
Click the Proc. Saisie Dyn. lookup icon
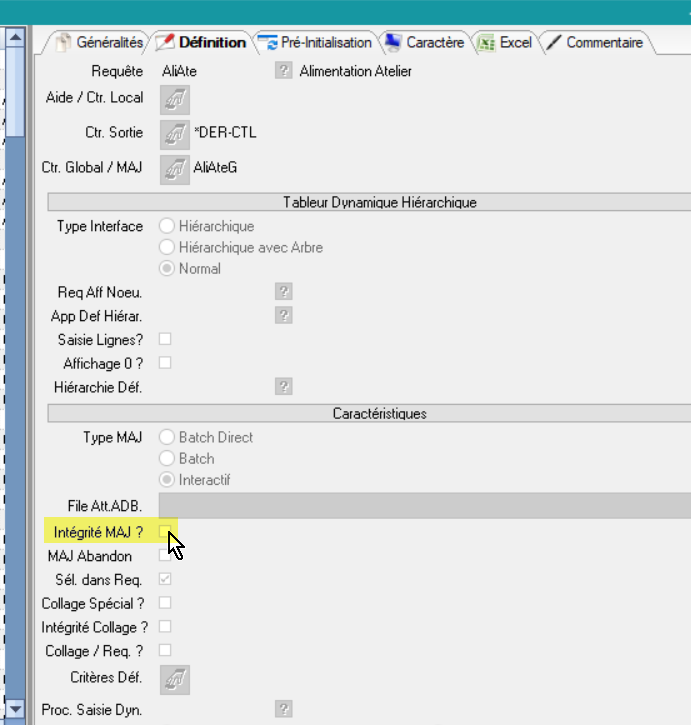tap(284, 710)
